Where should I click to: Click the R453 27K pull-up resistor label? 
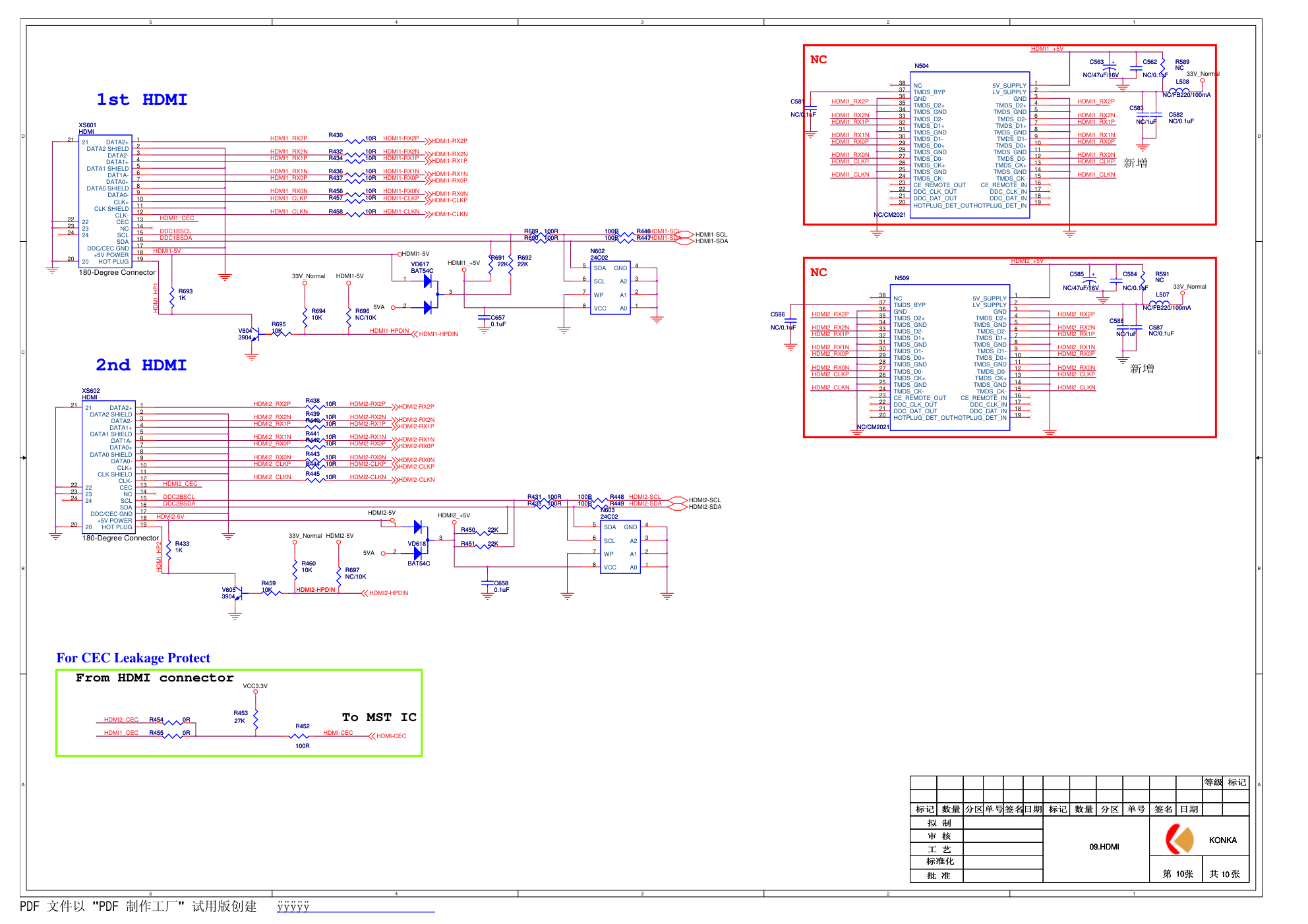240,717
